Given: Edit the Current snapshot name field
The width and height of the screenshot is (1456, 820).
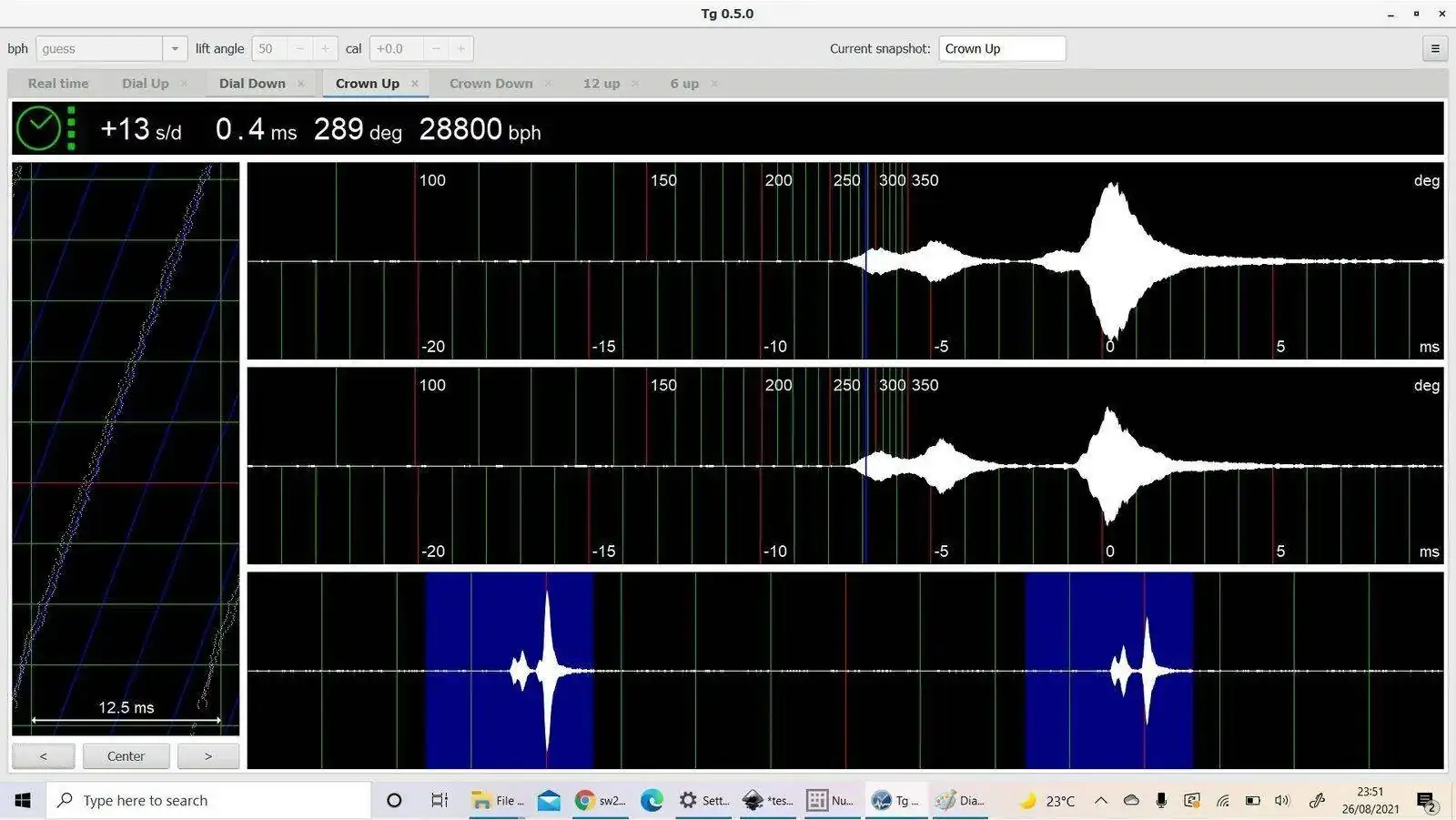Looking at the screenshot, I should click(x=1002, y=49).
